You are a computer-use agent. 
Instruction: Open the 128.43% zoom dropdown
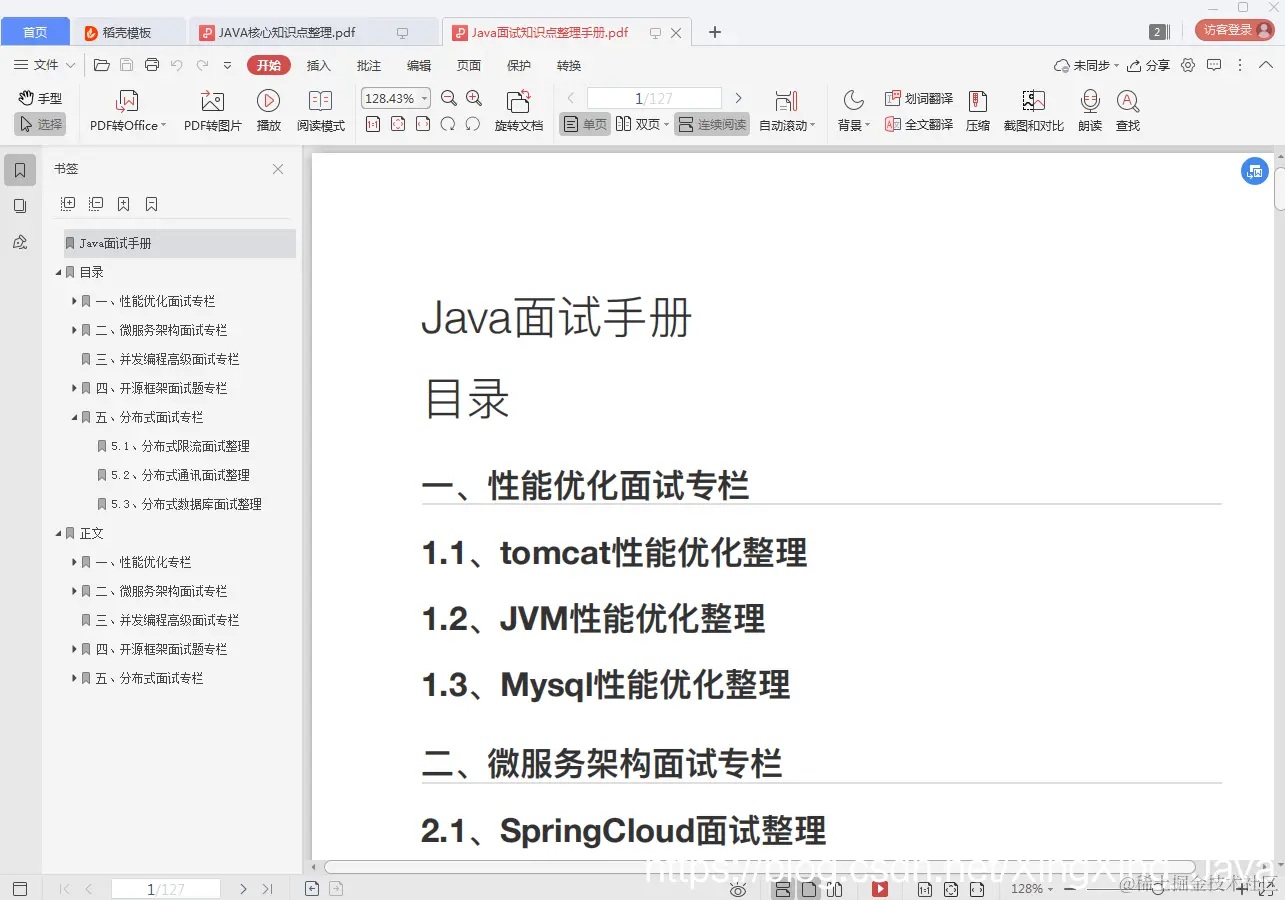pyautogui.click(x=396, y=98)
